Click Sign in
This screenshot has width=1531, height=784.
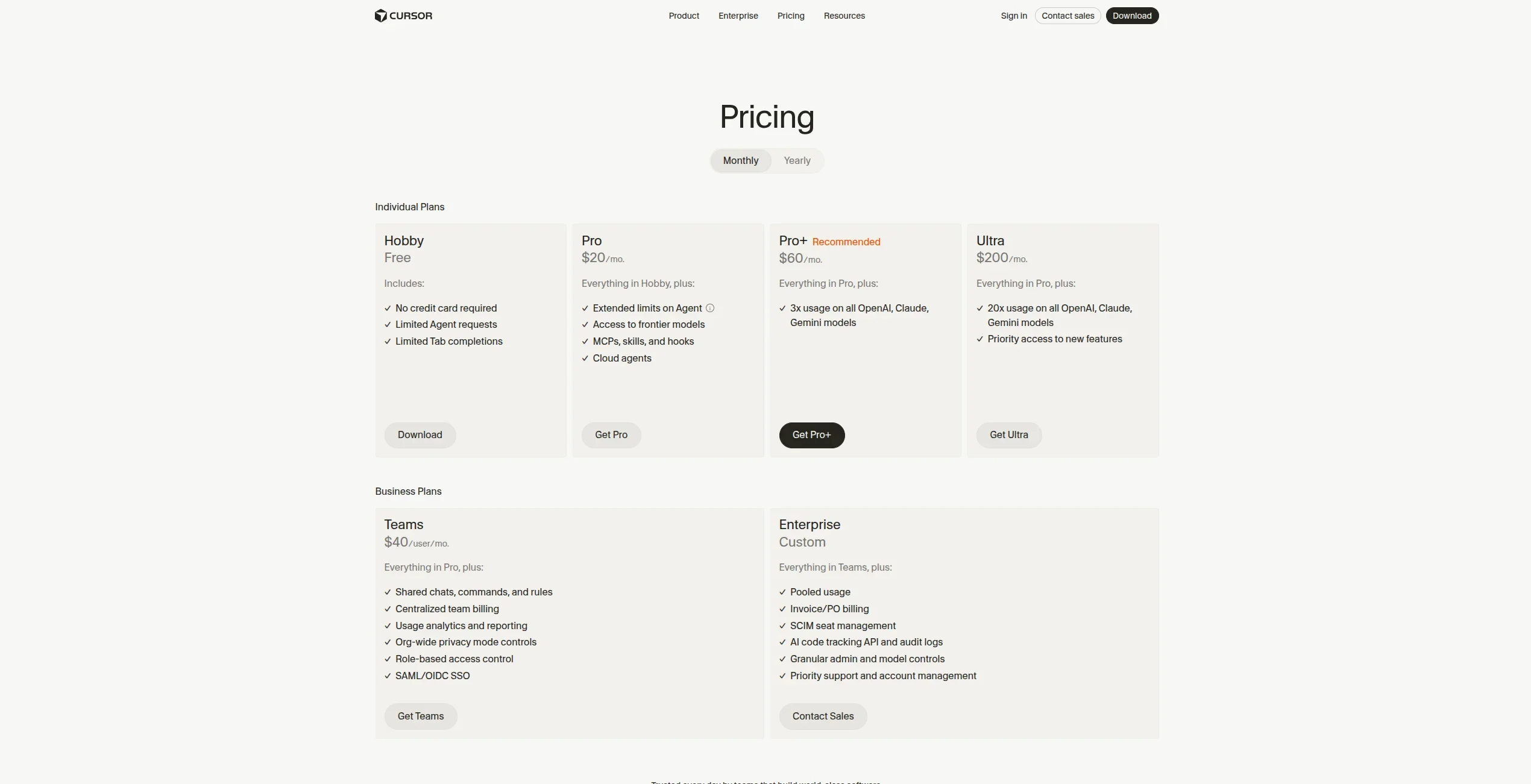[1013, 16]
